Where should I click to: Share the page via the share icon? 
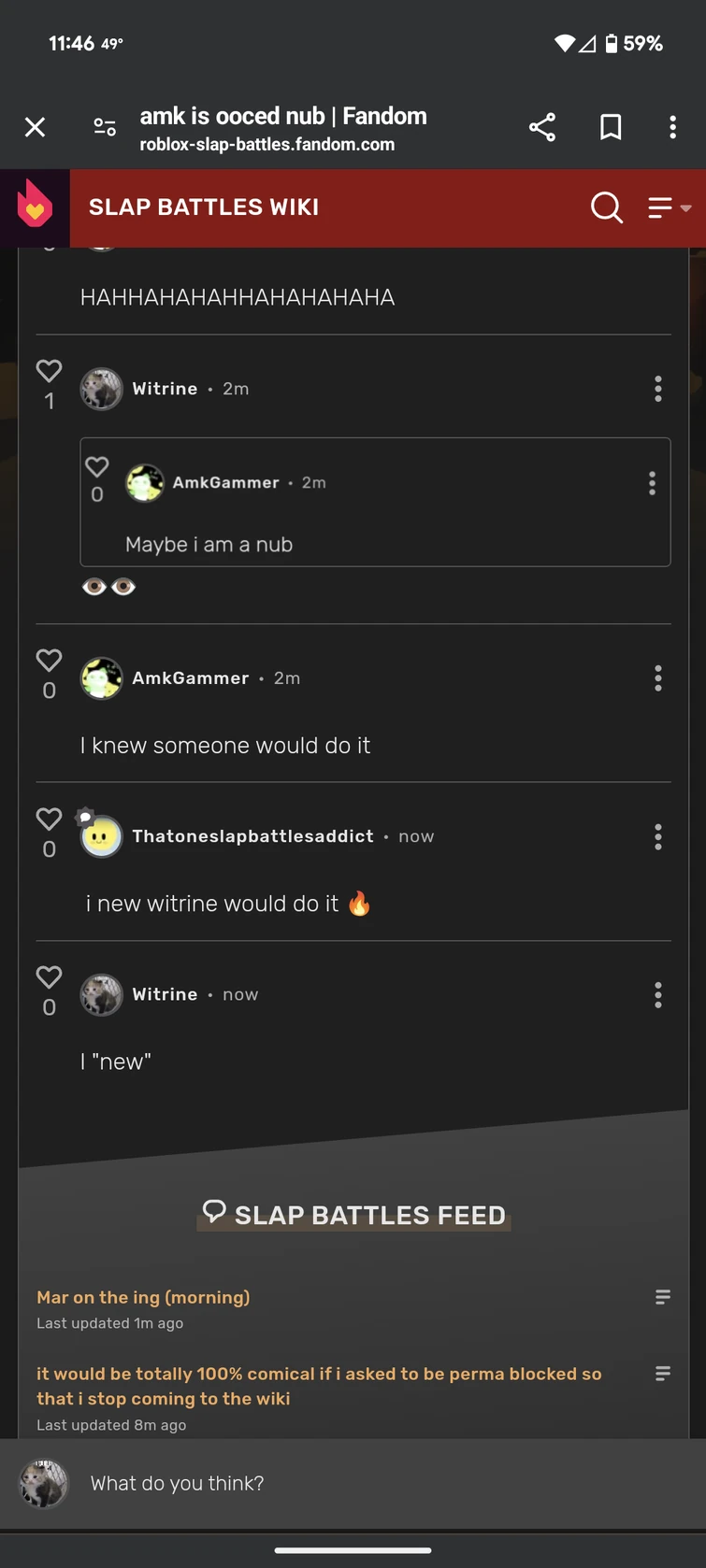point(542,127)
